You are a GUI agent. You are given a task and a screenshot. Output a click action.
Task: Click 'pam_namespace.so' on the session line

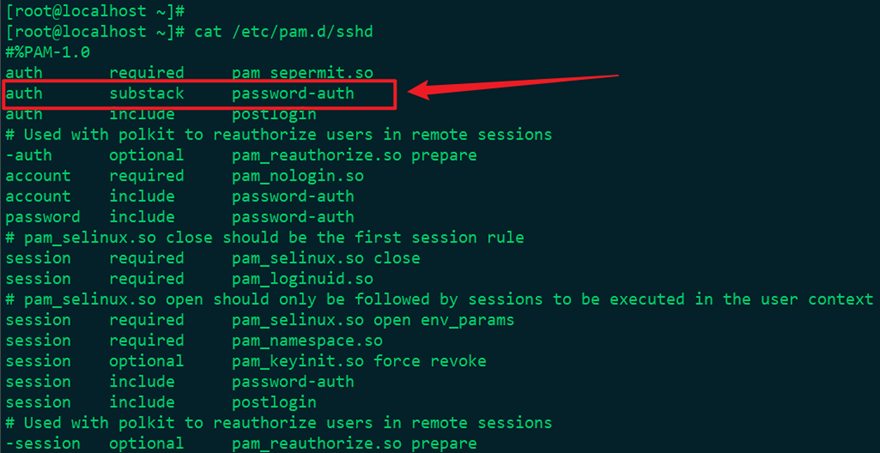[307, 341]
